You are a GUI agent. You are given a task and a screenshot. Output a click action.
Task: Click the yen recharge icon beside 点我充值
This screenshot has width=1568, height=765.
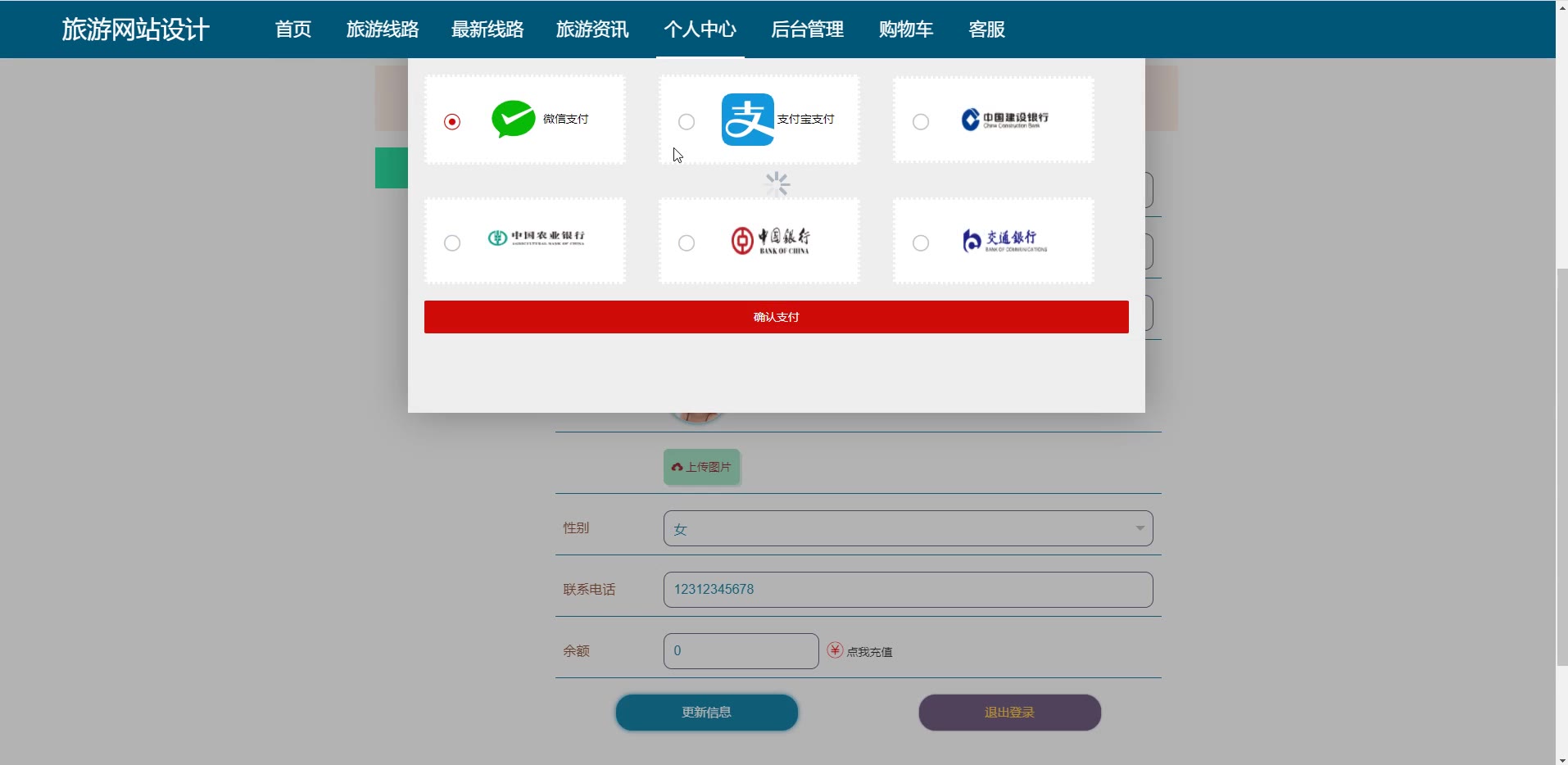pos(835,650)
